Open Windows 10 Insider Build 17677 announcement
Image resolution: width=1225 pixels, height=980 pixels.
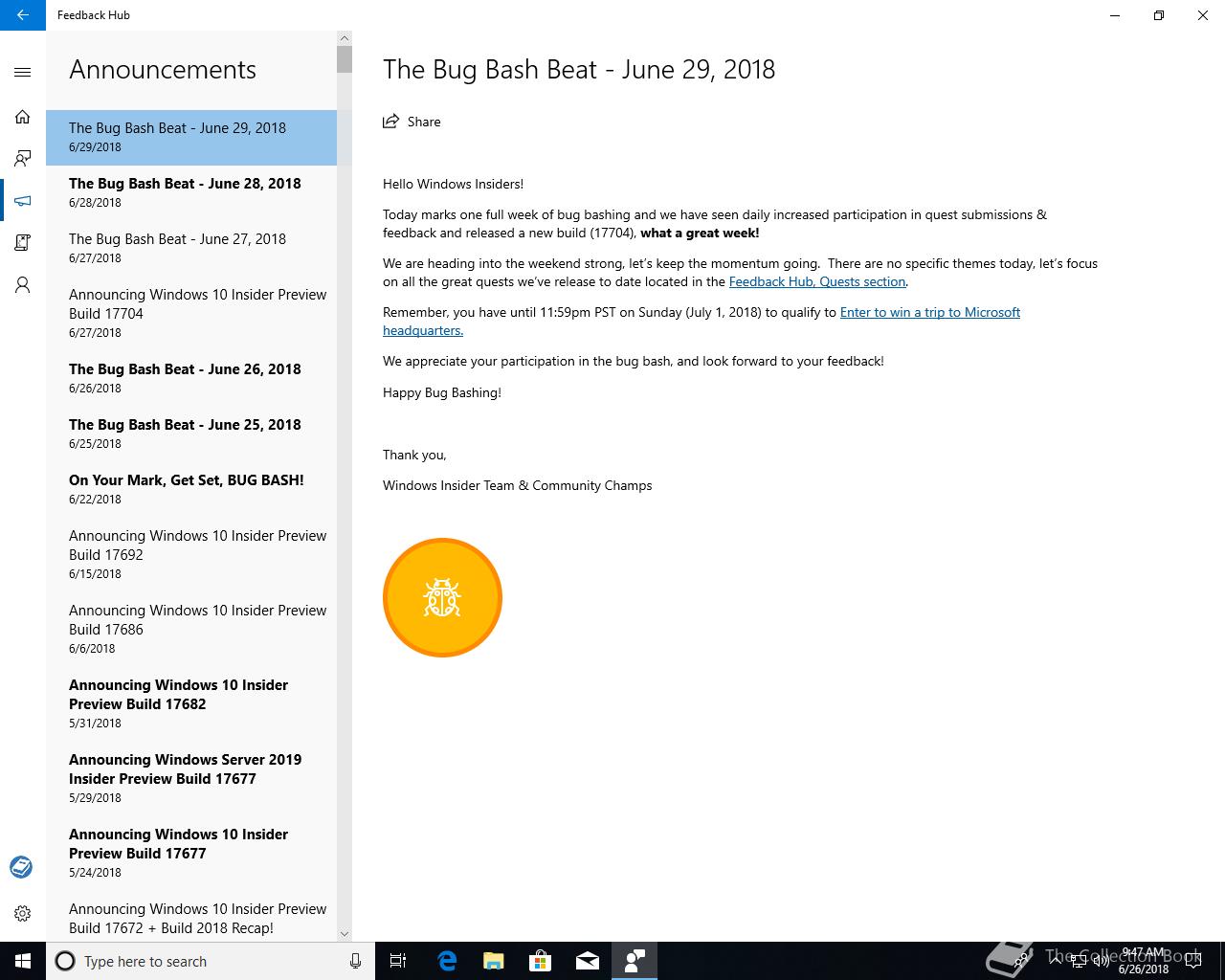191,853
